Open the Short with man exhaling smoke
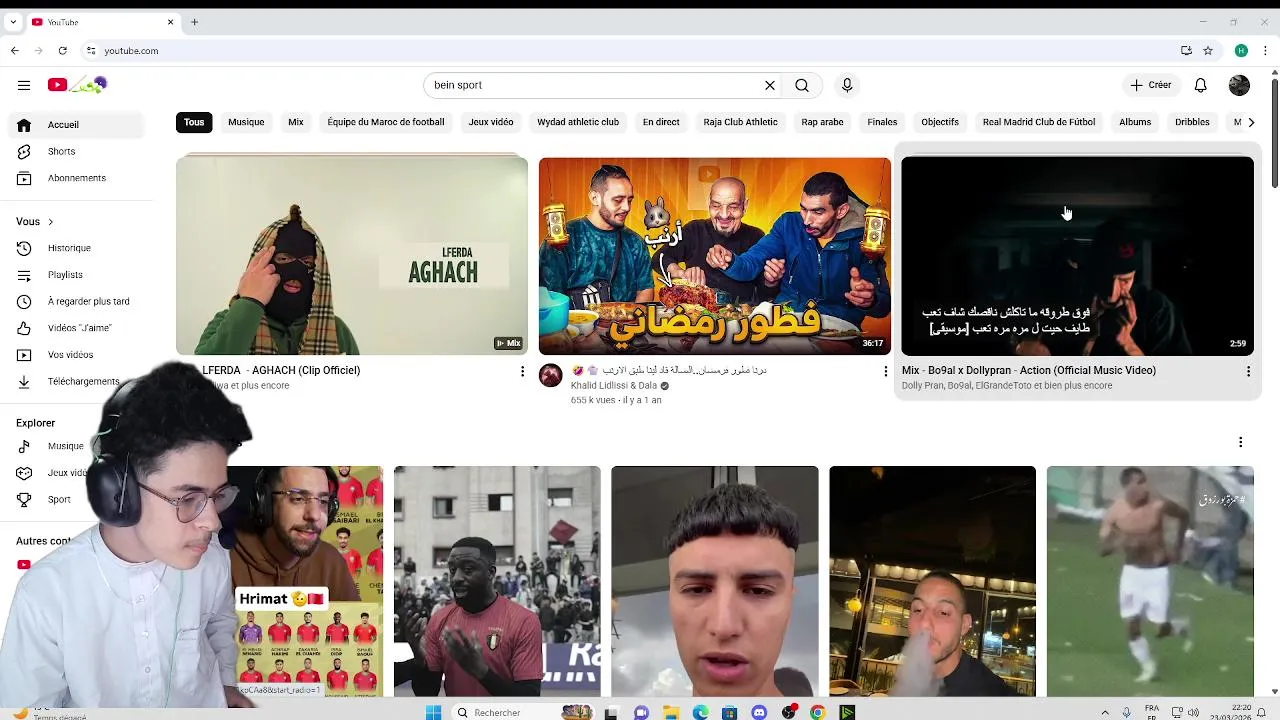Screen dimensions: 1280x720 (932, 581)
